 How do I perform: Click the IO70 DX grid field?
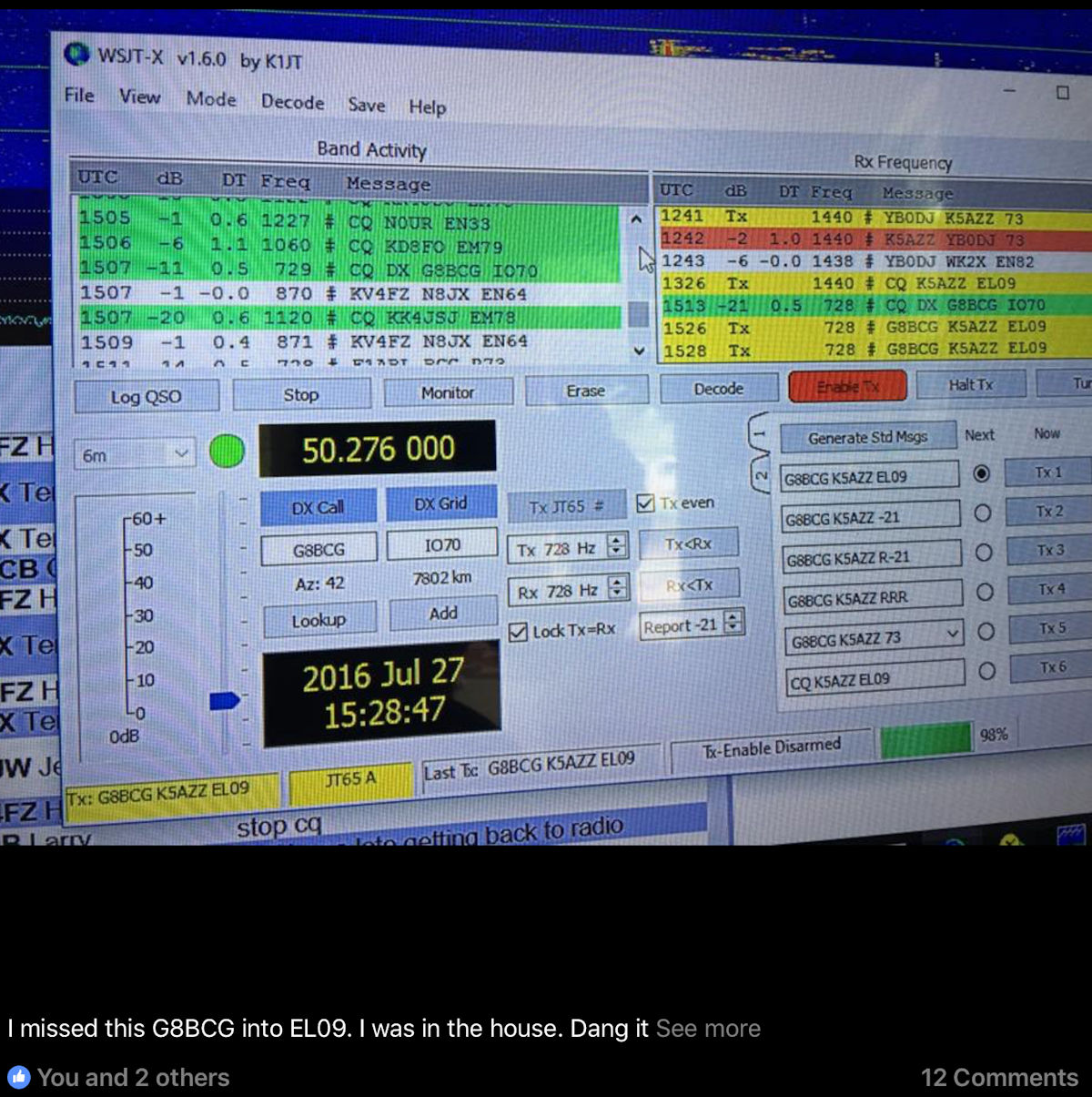point(442,544)
